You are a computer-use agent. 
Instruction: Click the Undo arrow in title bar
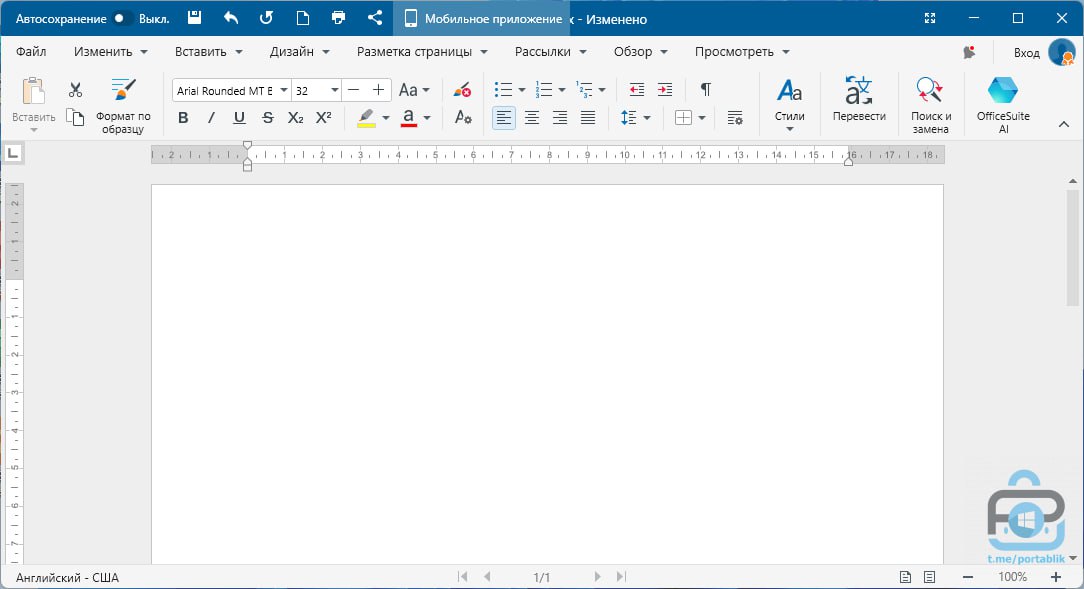click(x=231, y=18)
